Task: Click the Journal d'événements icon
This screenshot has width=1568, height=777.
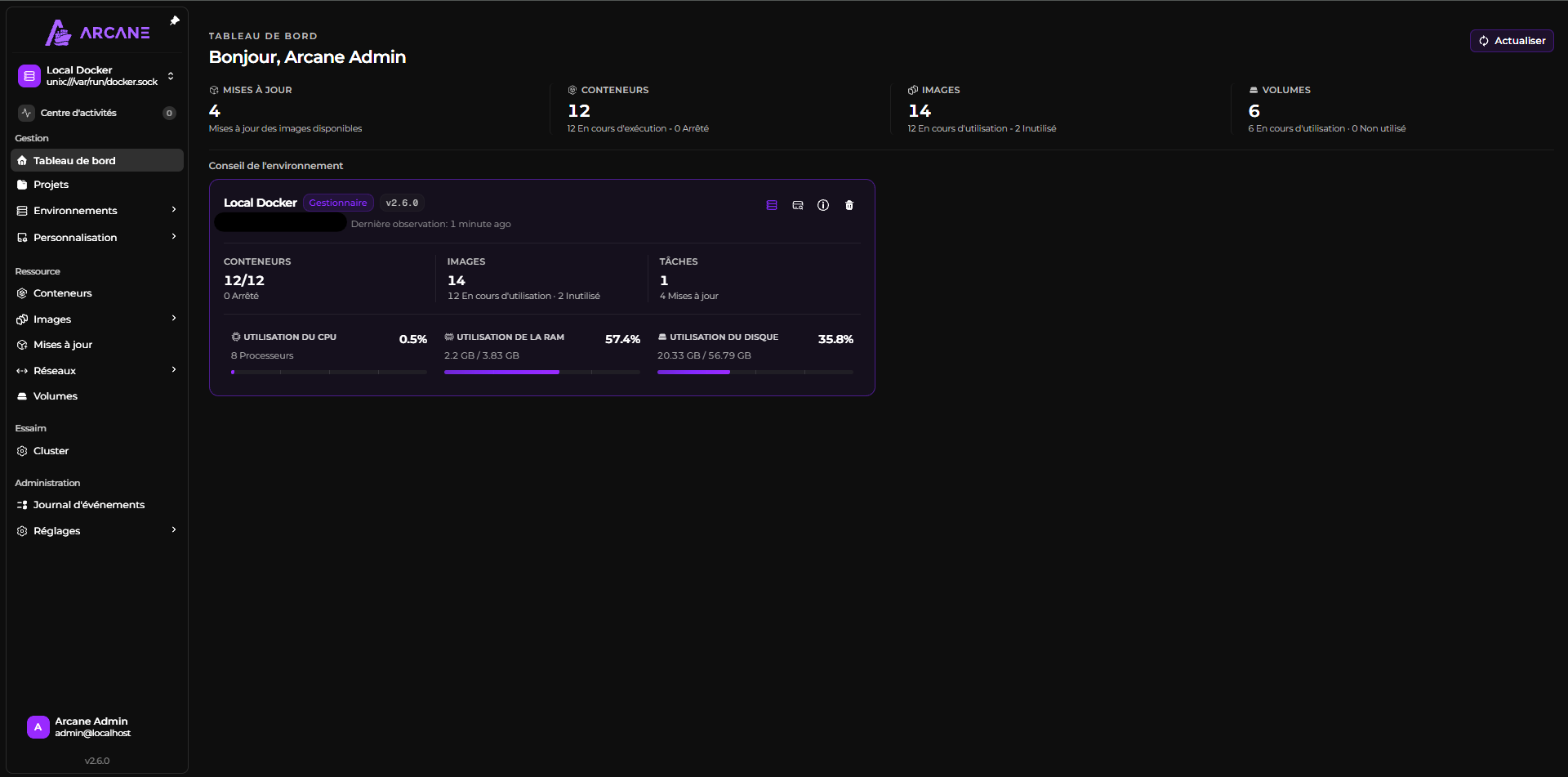Action: coord(22,505)
